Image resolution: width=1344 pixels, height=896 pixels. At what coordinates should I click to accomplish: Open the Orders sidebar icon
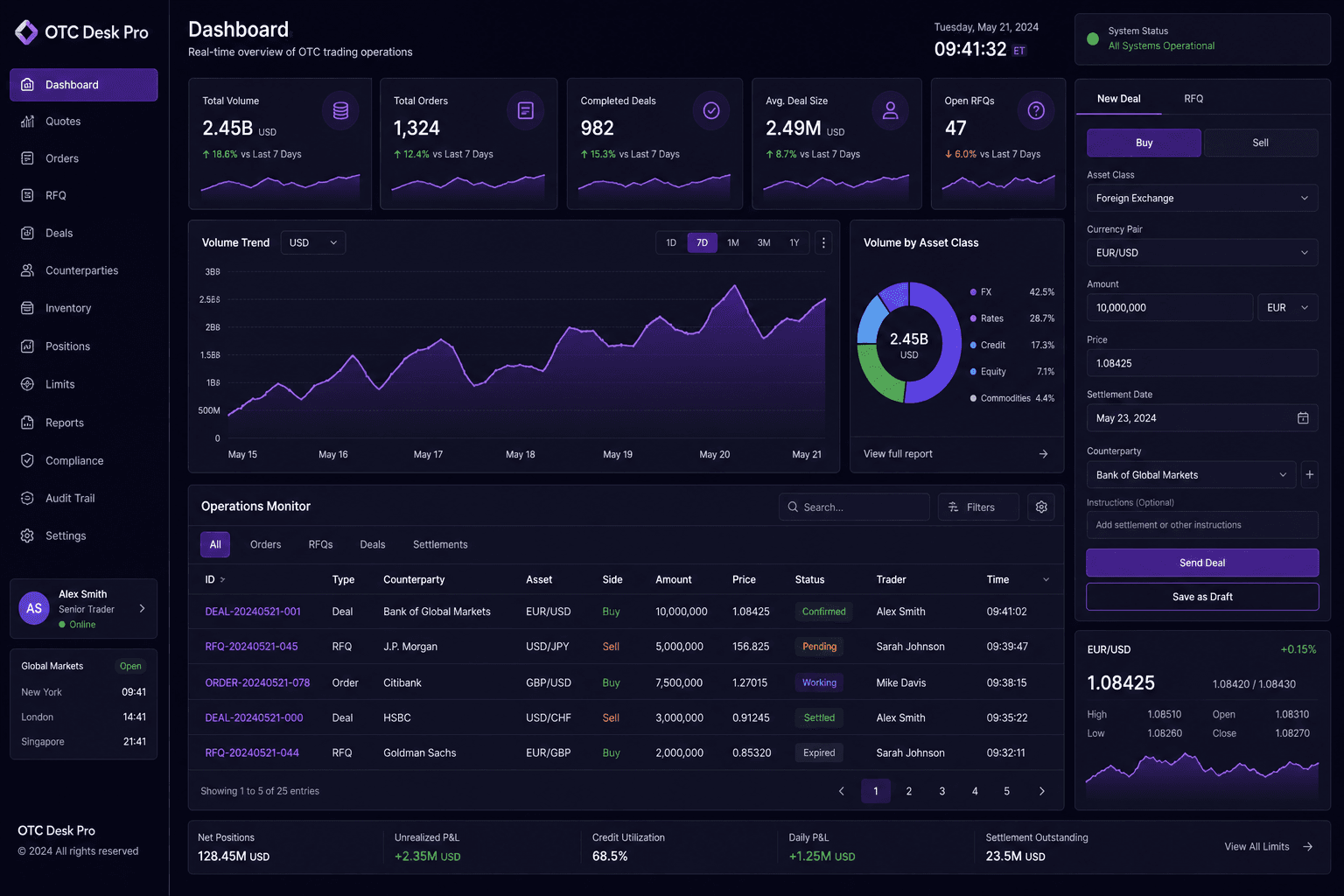27,158
